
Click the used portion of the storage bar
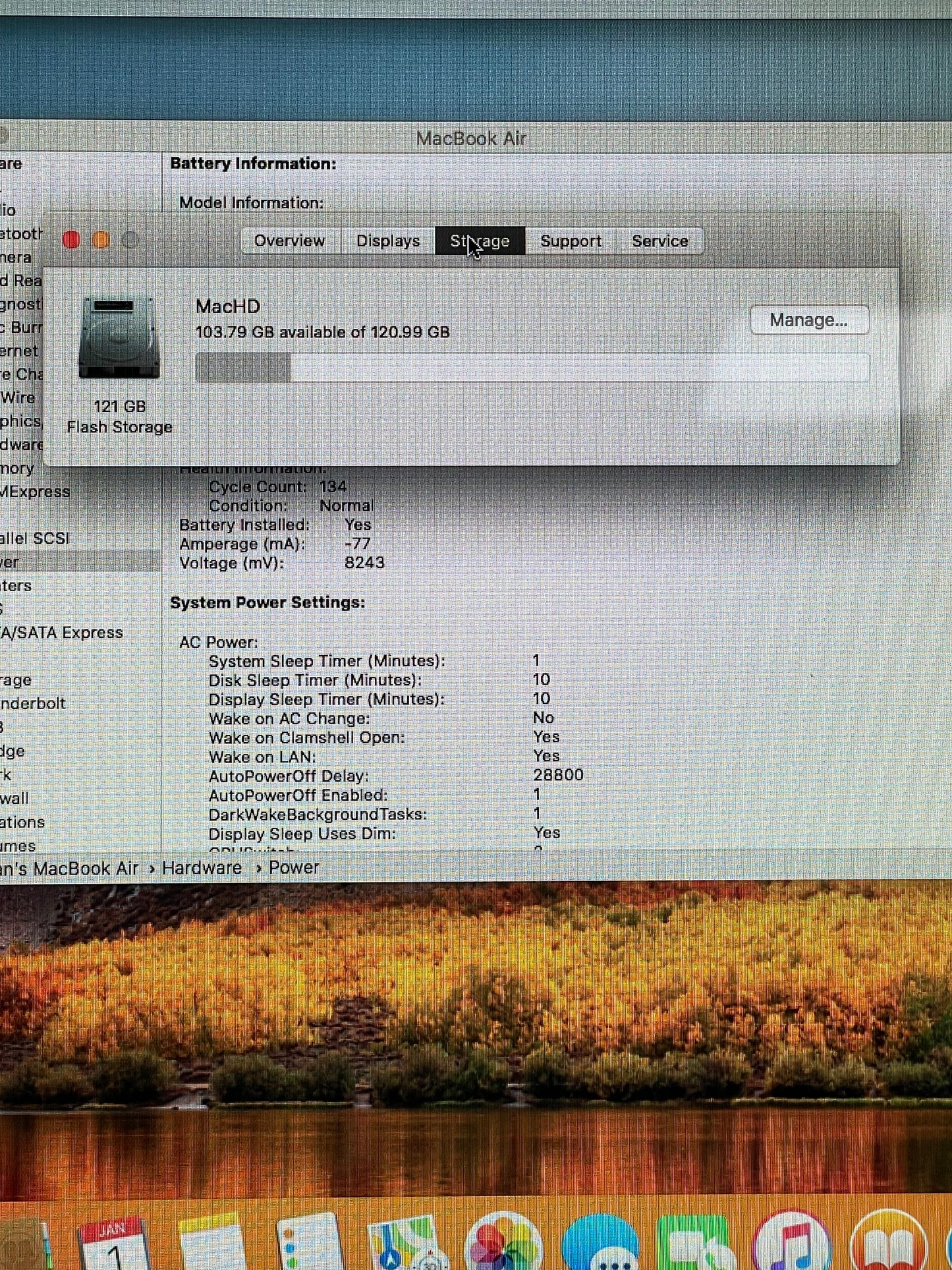[243, 367]
